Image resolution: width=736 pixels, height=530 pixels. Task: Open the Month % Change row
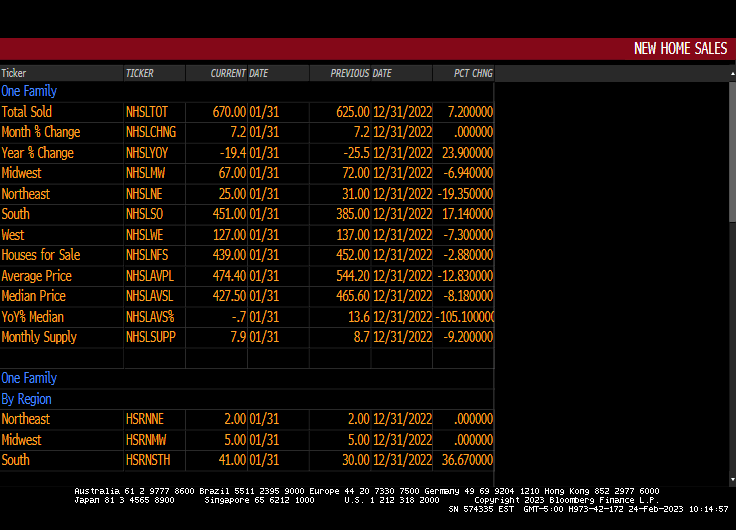click(41, 132)
